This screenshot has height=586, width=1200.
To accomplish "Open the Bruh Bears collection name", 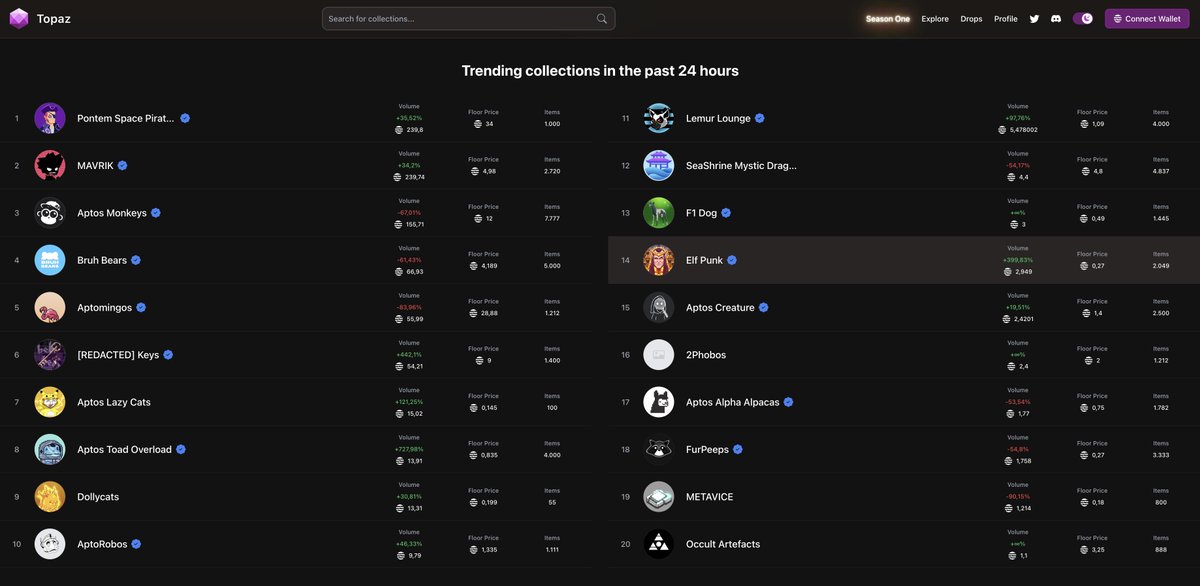I will pyautogui.click(x=102, y=260).
